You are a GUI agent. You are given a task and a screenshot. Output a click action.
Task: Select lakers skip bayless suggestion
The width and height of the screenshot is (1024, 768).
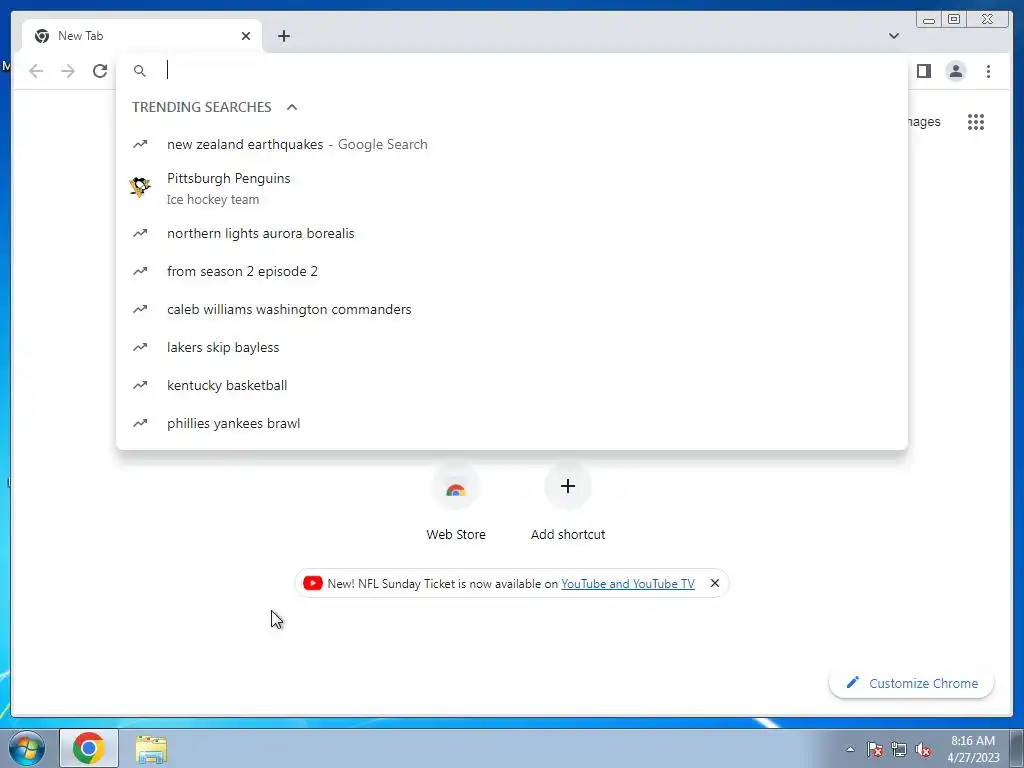[x=512, y=347]
